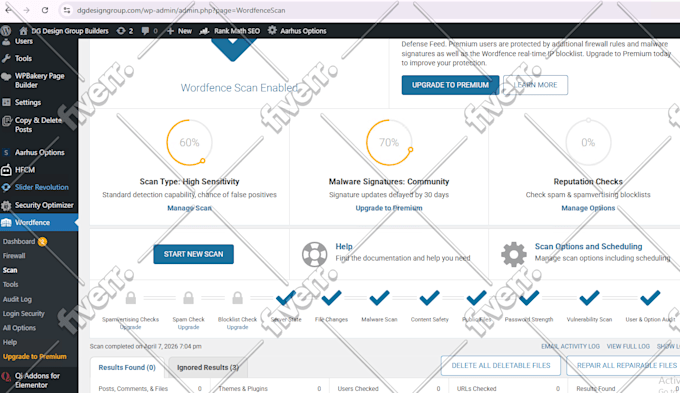Click Password Strength checkmark step
Screen dimensions: 680x393
pyautogui.click(x=529, y=298)
